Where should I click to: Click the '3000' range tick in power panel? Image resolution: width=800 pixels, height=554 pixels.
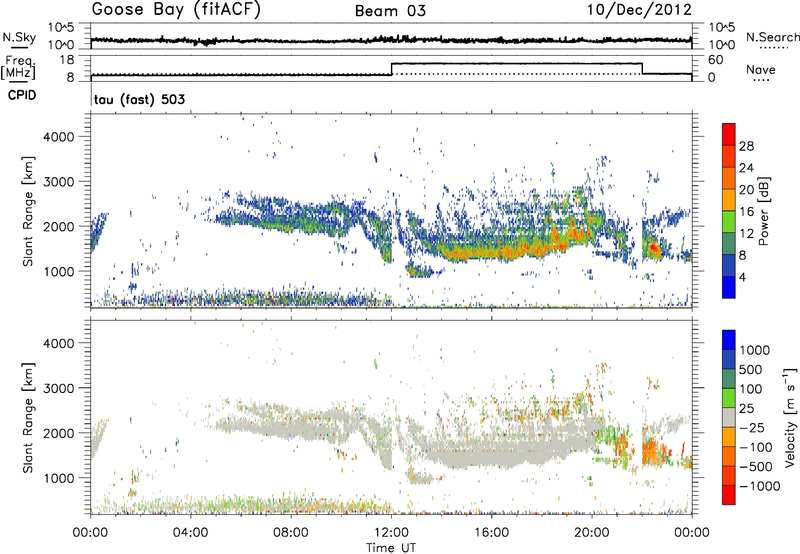pos(58,182)
